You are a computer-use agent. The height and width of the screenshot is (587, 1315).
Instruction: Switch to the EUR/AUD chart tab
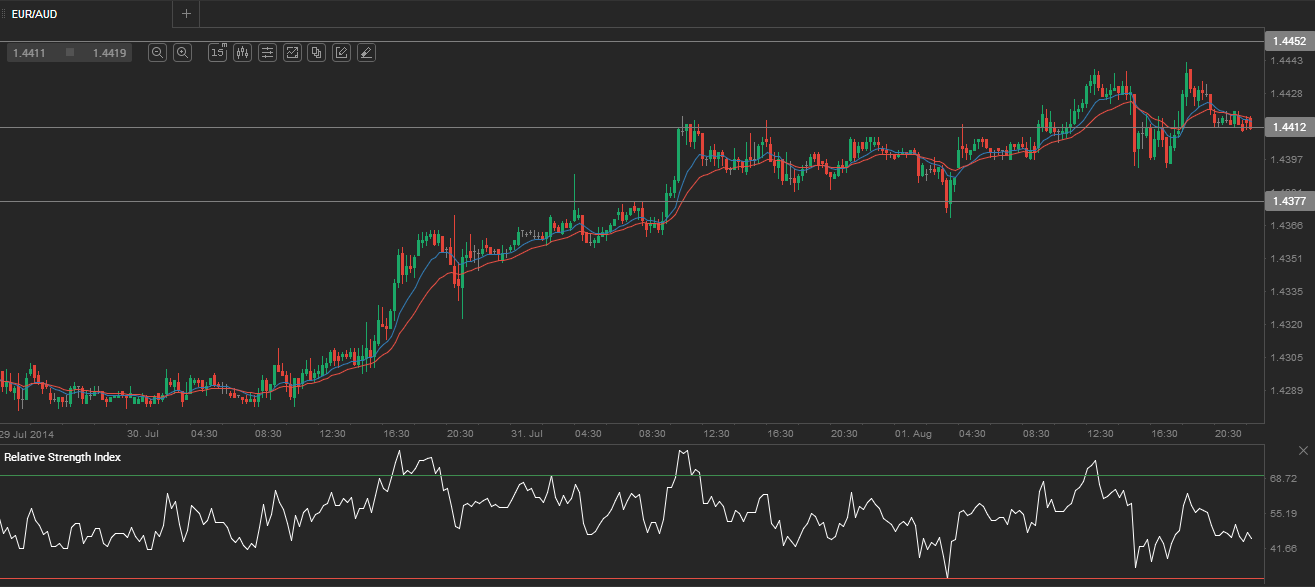[34, 14]
